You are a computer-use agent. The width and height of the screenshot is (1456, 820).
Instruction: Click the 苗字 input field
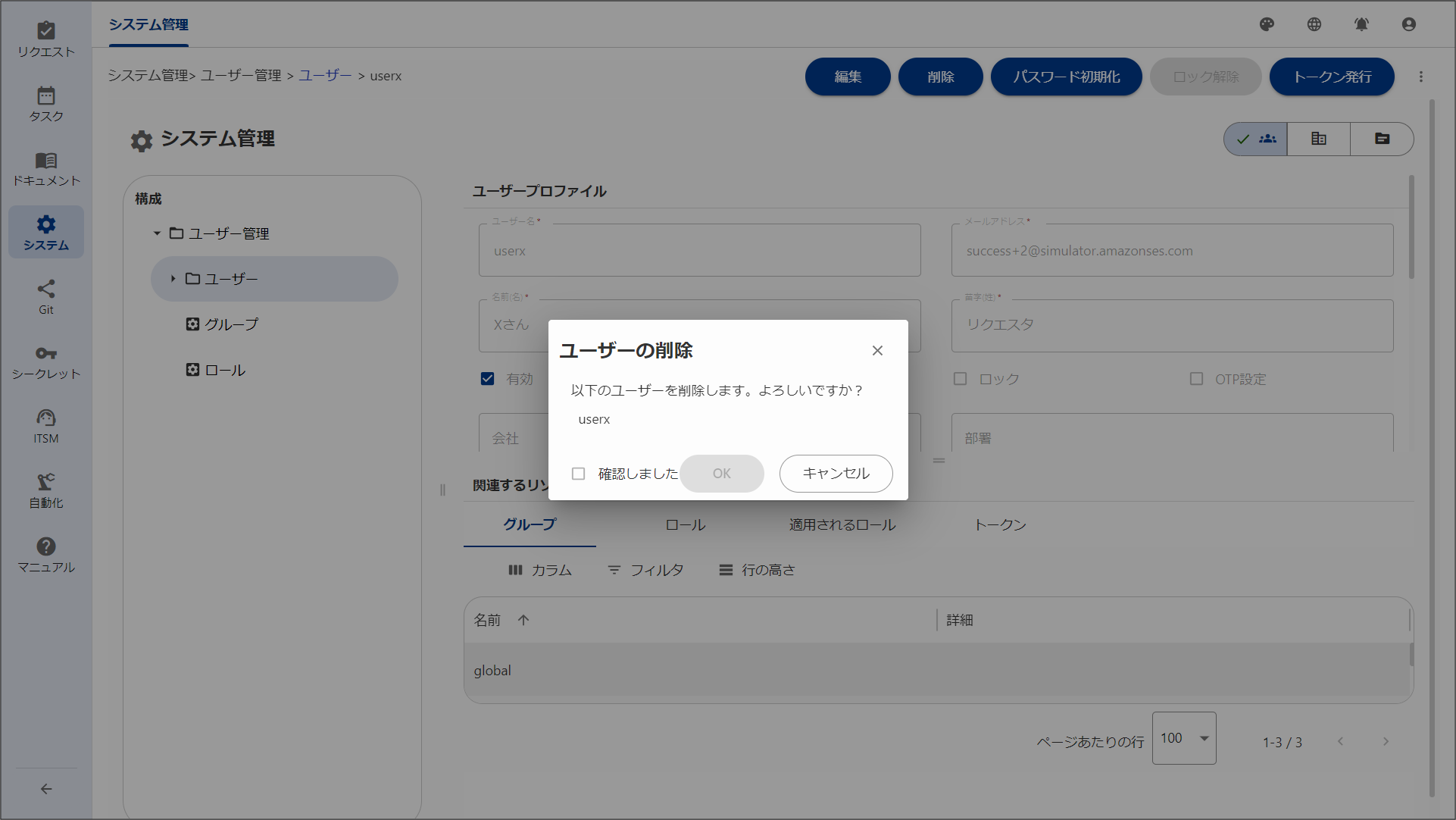(x=1173, y=325)
